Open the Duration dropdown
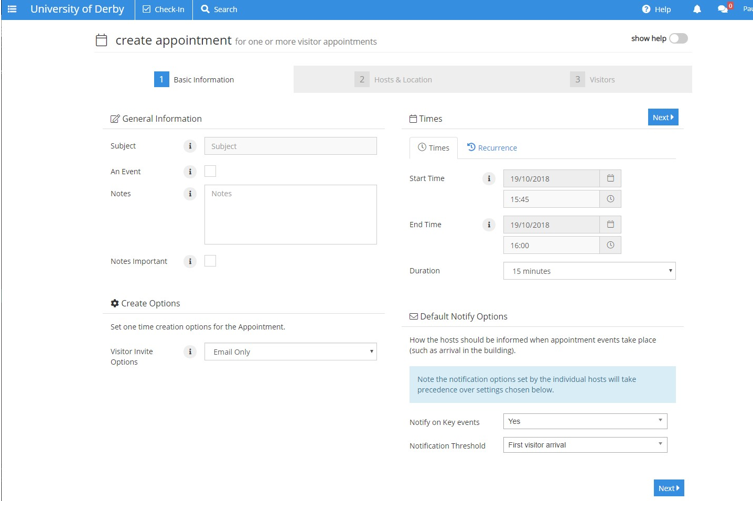 coord(589,271)
